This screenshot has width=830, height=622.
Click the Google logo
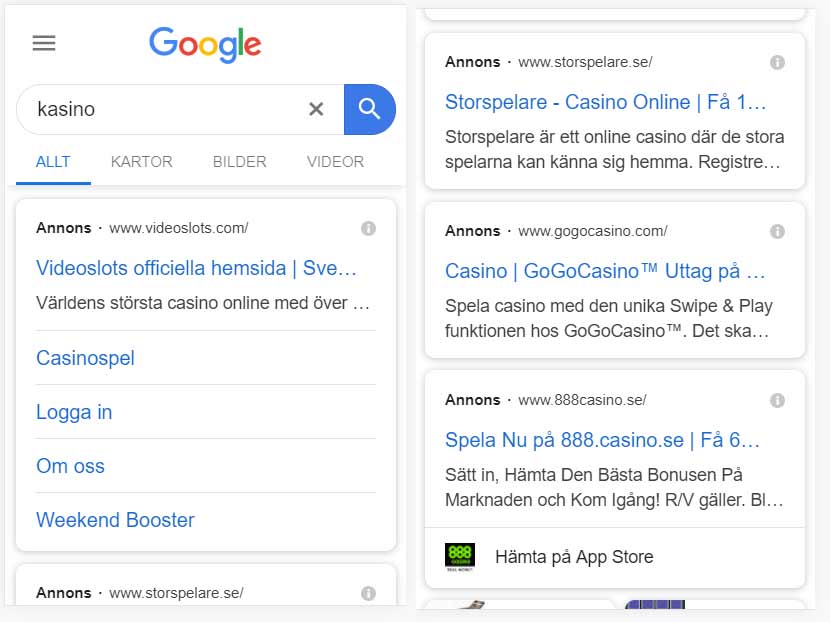[205, 44]
